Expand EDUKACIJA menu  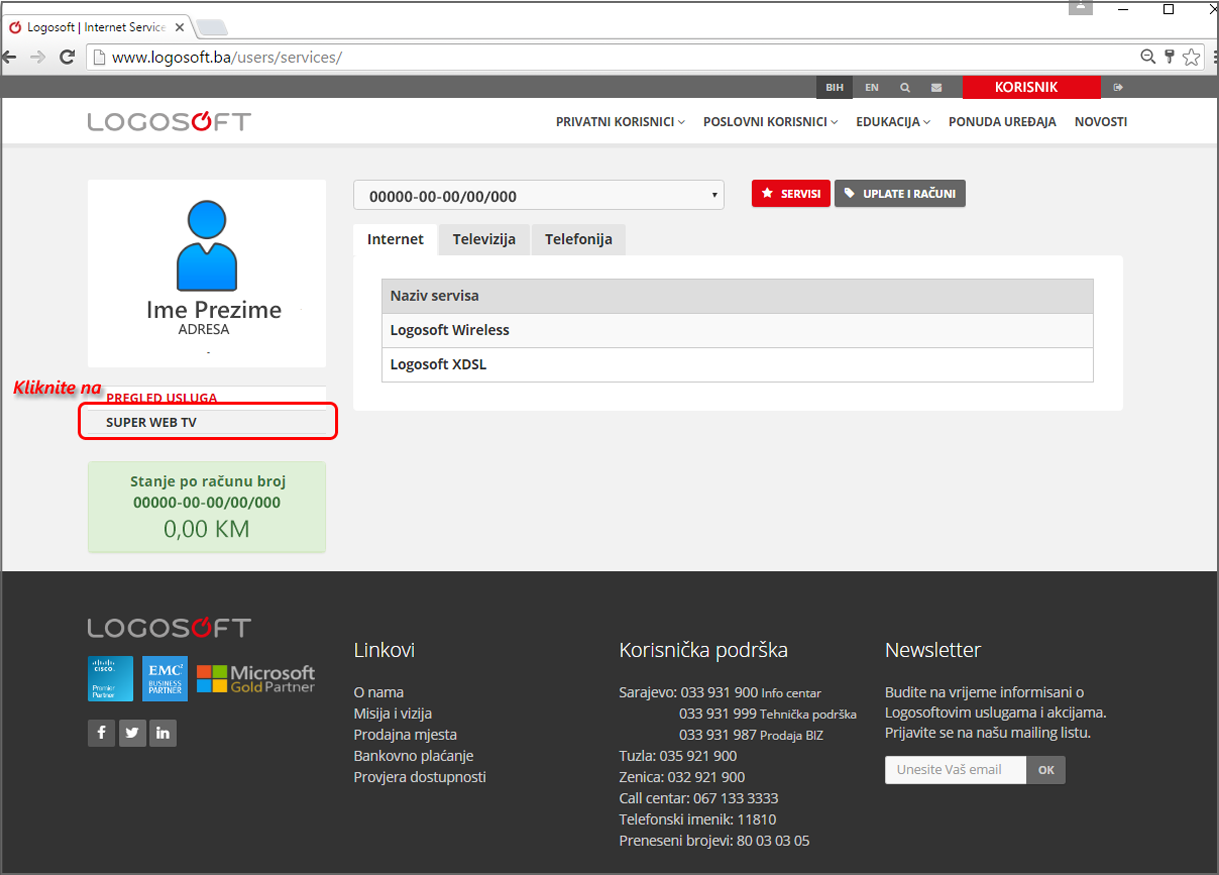click(893, 122)
